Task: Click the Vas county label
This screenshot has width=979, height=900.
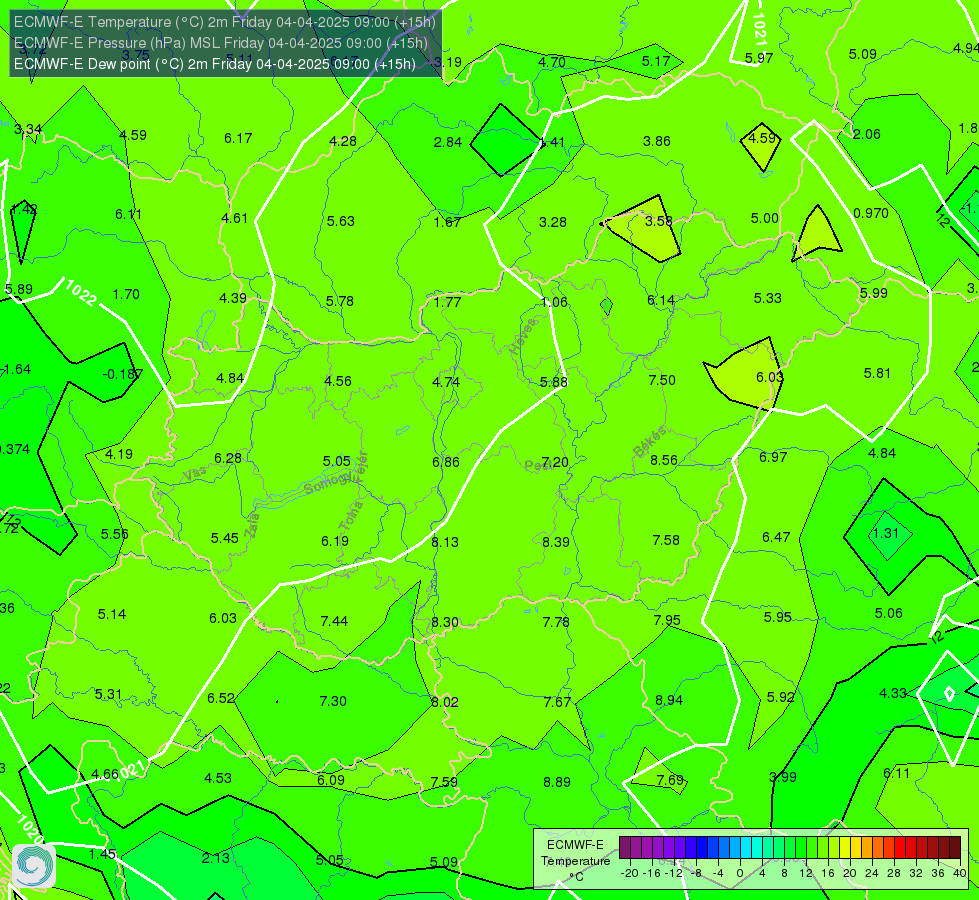Action: coord(195,475)
